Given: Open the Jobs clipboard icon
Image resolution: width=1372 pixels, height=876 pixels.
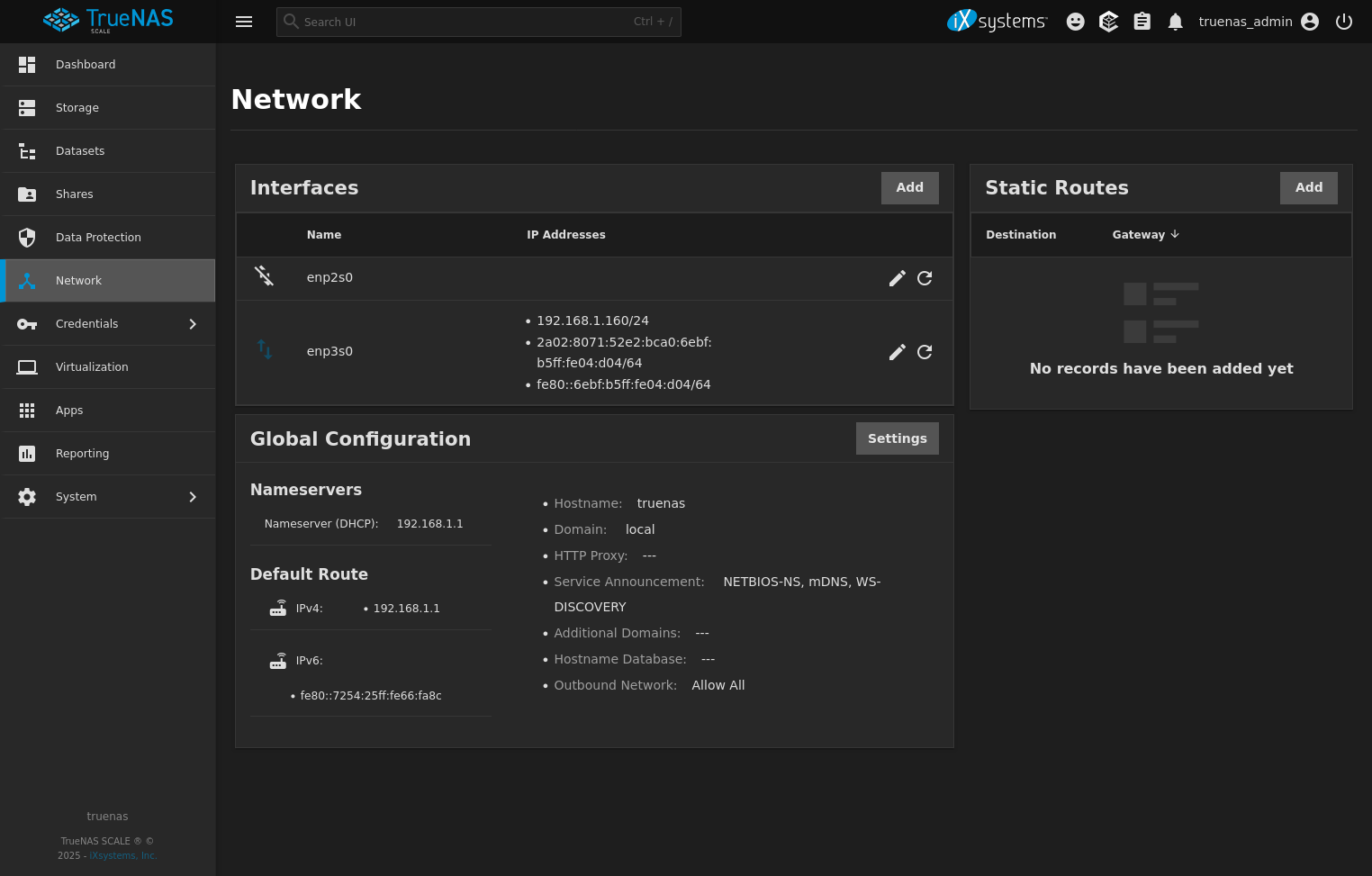Looking at the screenshot, I should click(x=1142, y=22).
